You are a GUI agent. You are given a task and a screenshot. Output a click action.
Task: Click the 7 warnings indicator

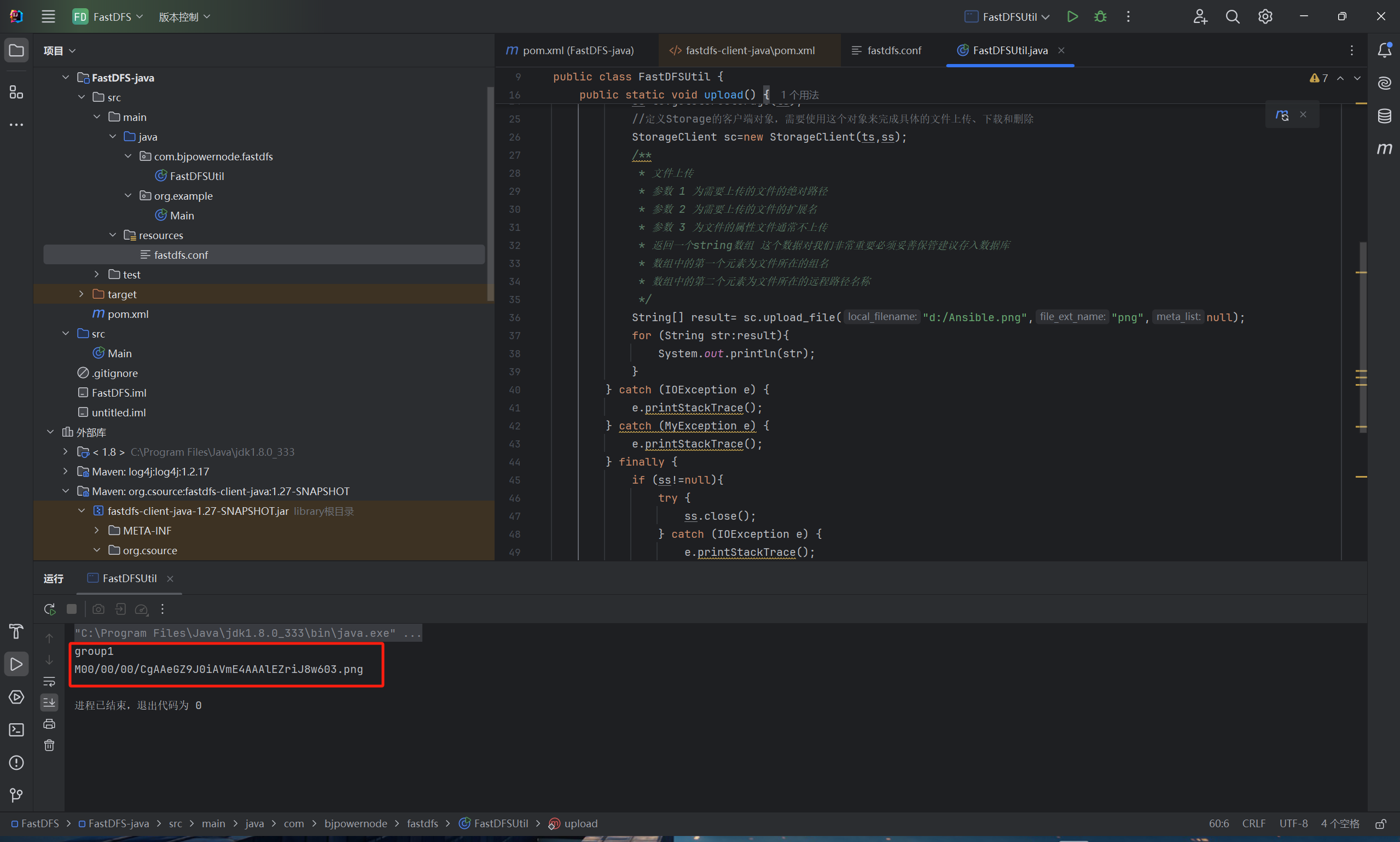click(1319, 78)
